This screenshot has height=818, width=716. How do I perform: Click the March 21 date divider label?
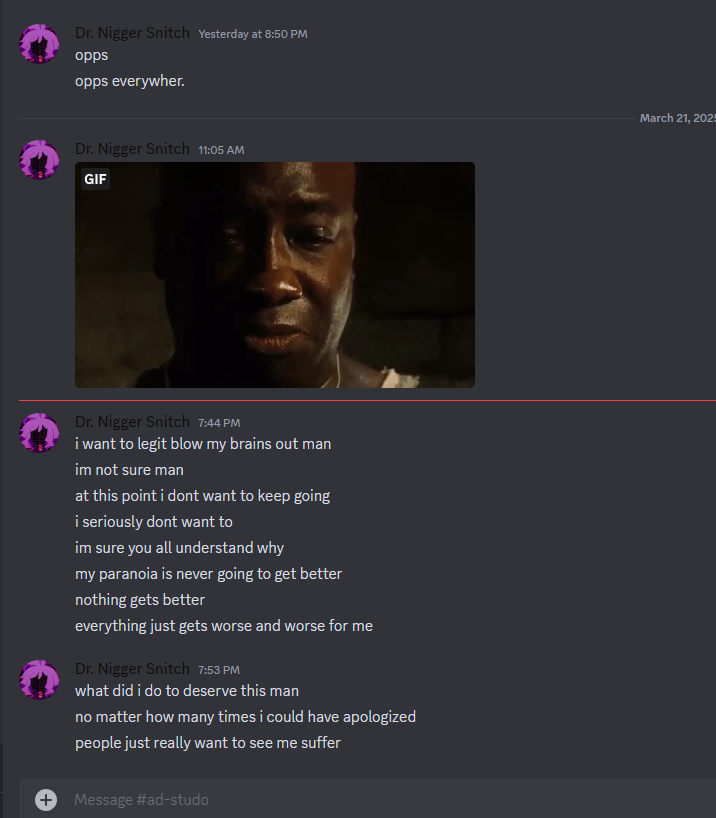[678, 118]
